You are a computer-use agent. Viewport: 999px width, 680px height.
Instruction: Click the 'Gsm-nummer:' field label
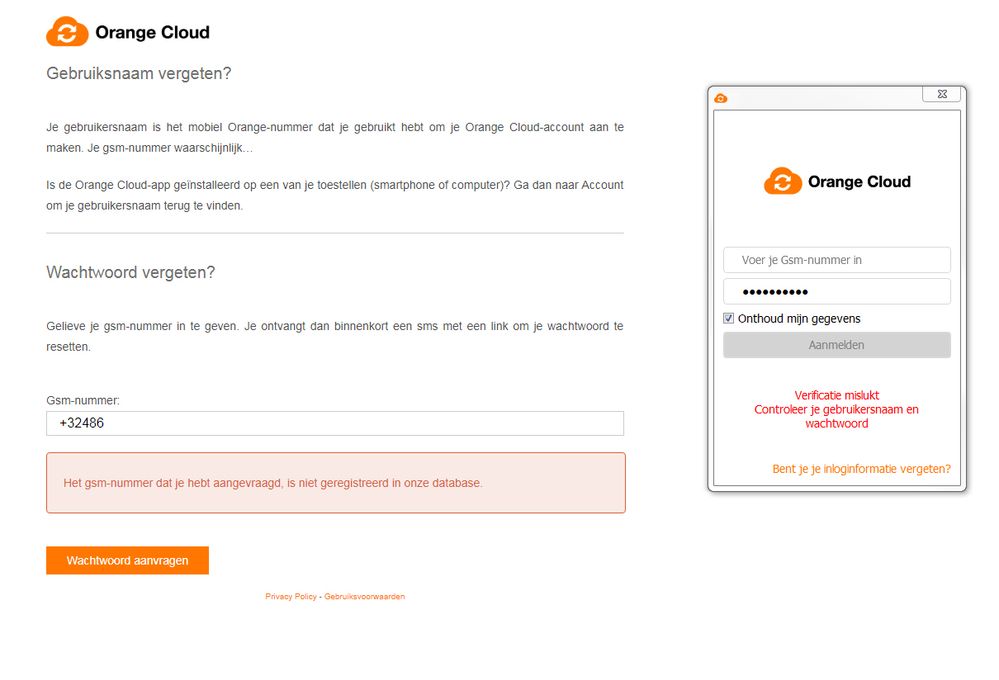[83, 400]
